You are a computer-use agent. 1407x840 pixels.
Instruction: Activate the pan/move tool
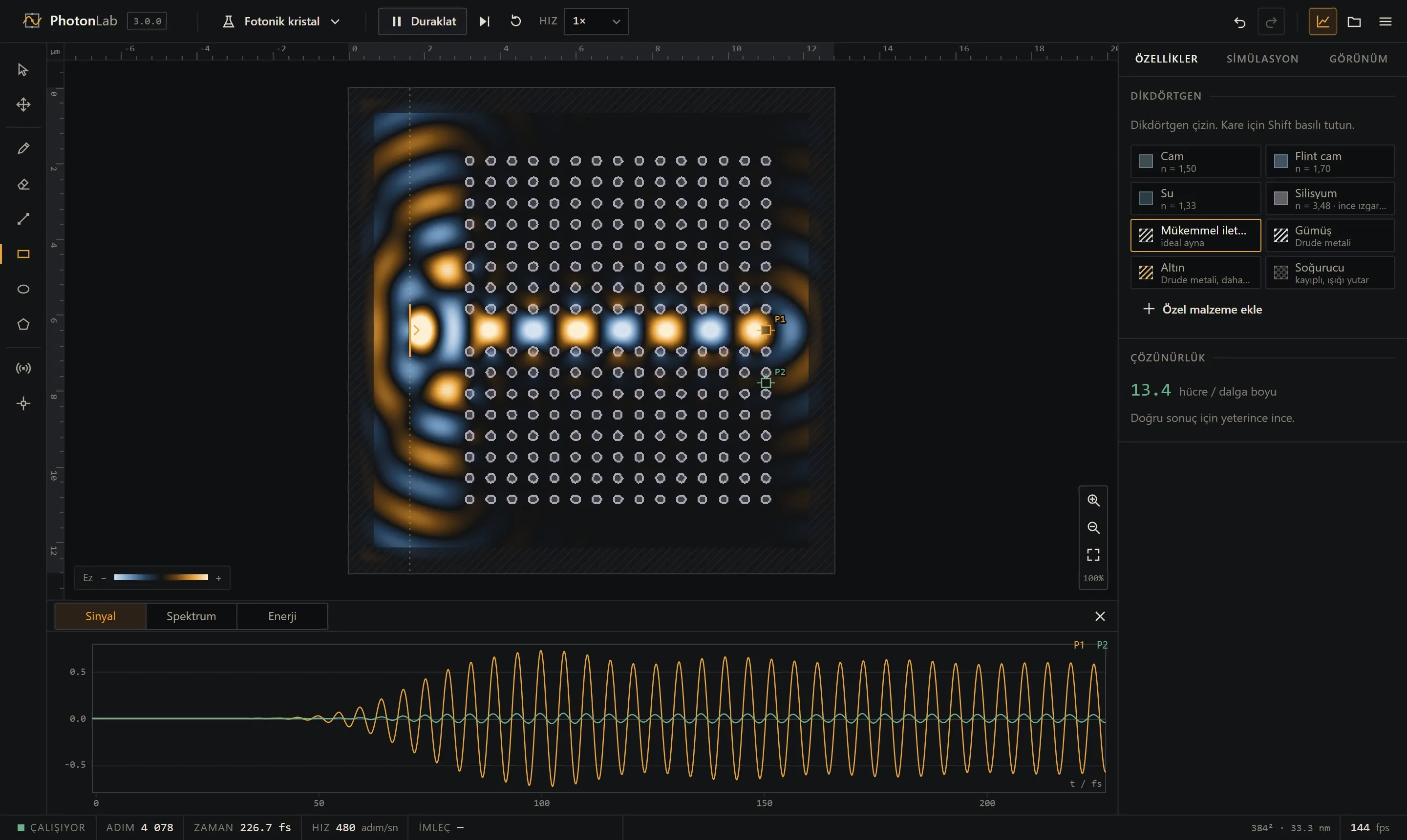pos(23,105)
